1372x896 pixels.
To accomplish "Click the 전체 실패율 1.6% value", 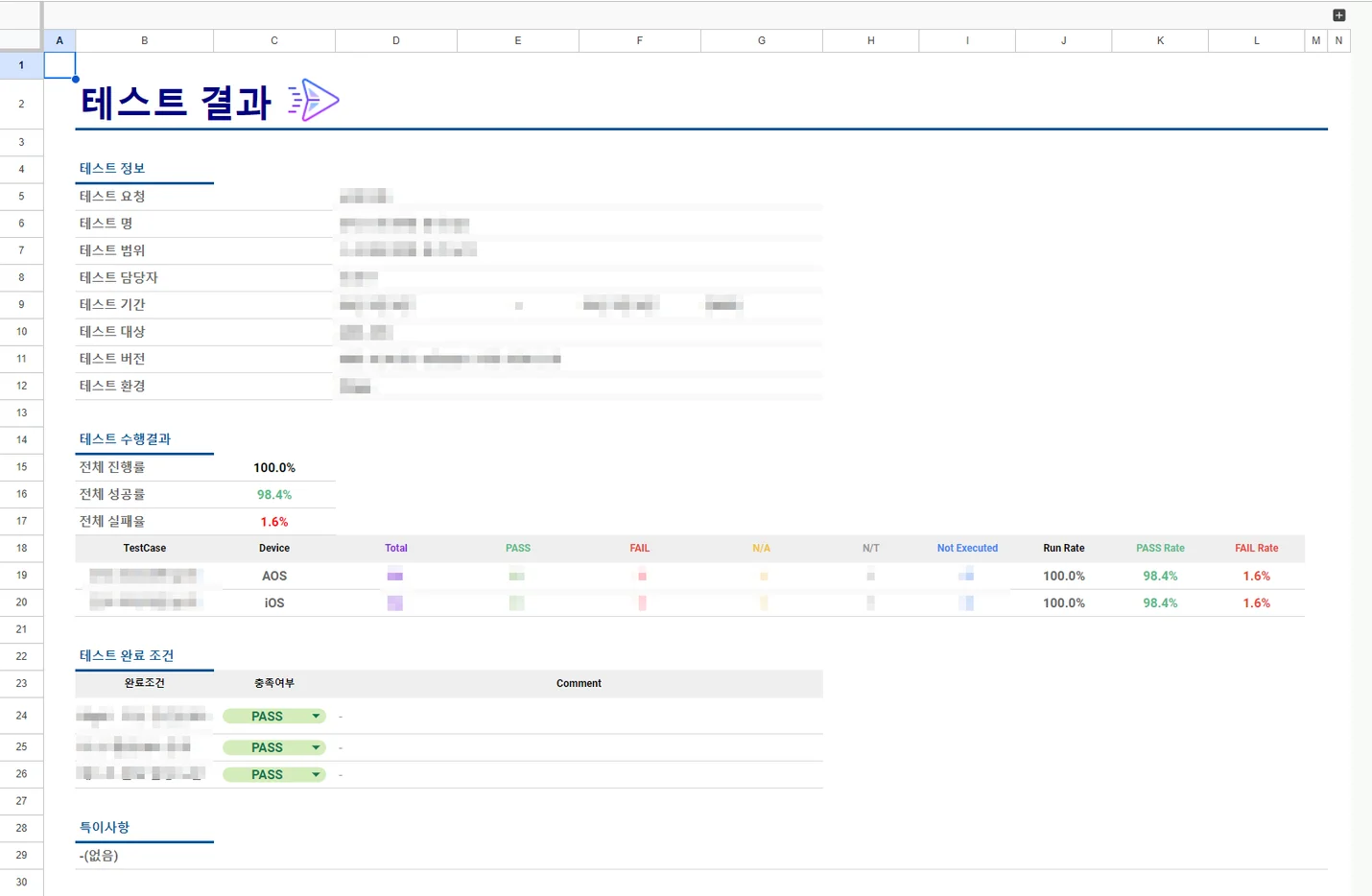I will (x=274, y=522).
